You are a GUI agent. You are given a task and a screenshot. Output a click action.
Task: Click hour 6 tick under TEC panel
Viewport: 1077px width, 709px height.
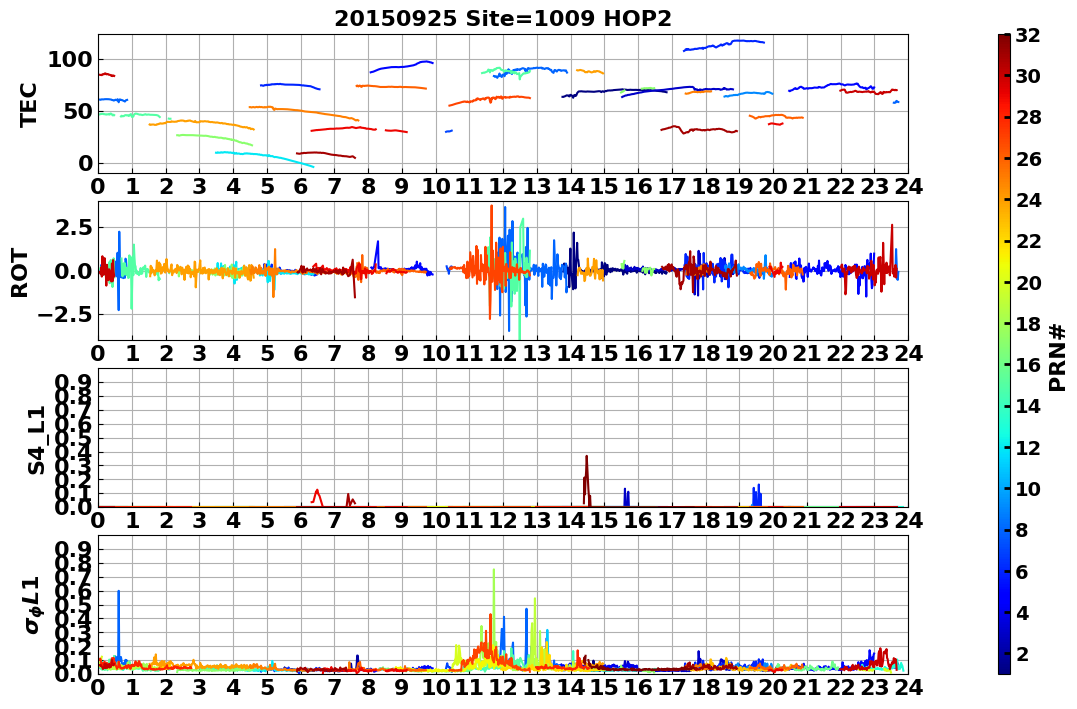click(x=301, y=186)
